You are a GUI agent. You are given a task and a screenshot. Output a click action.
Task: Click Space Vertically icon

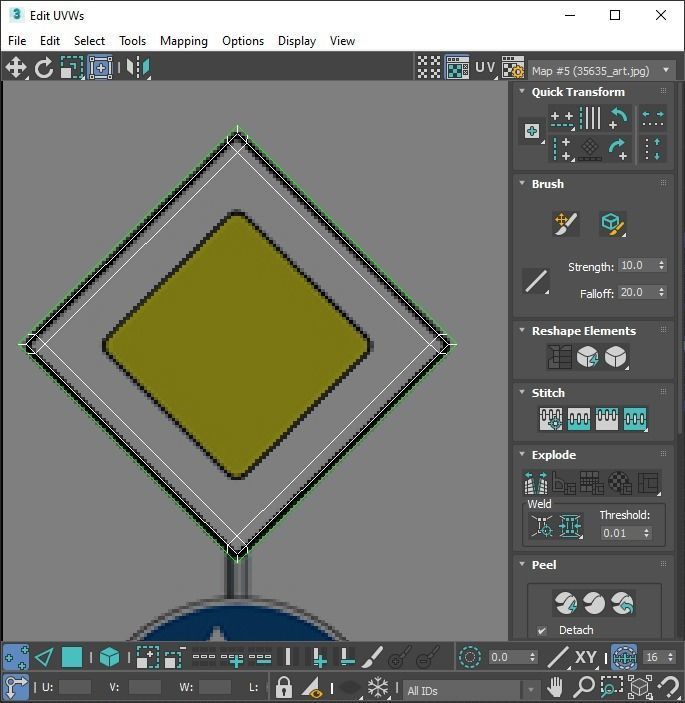tap(653, 149)
